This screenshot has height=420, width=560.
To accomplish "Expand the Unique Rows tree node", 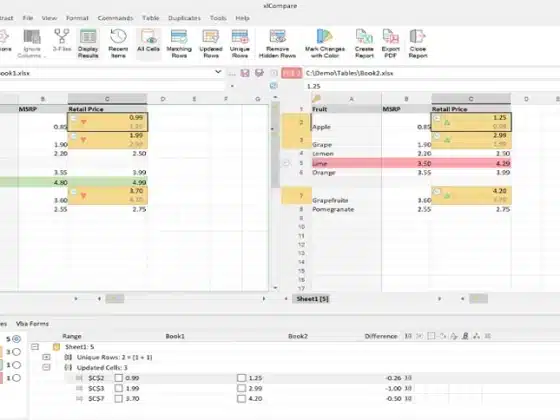I will (46, 357).
